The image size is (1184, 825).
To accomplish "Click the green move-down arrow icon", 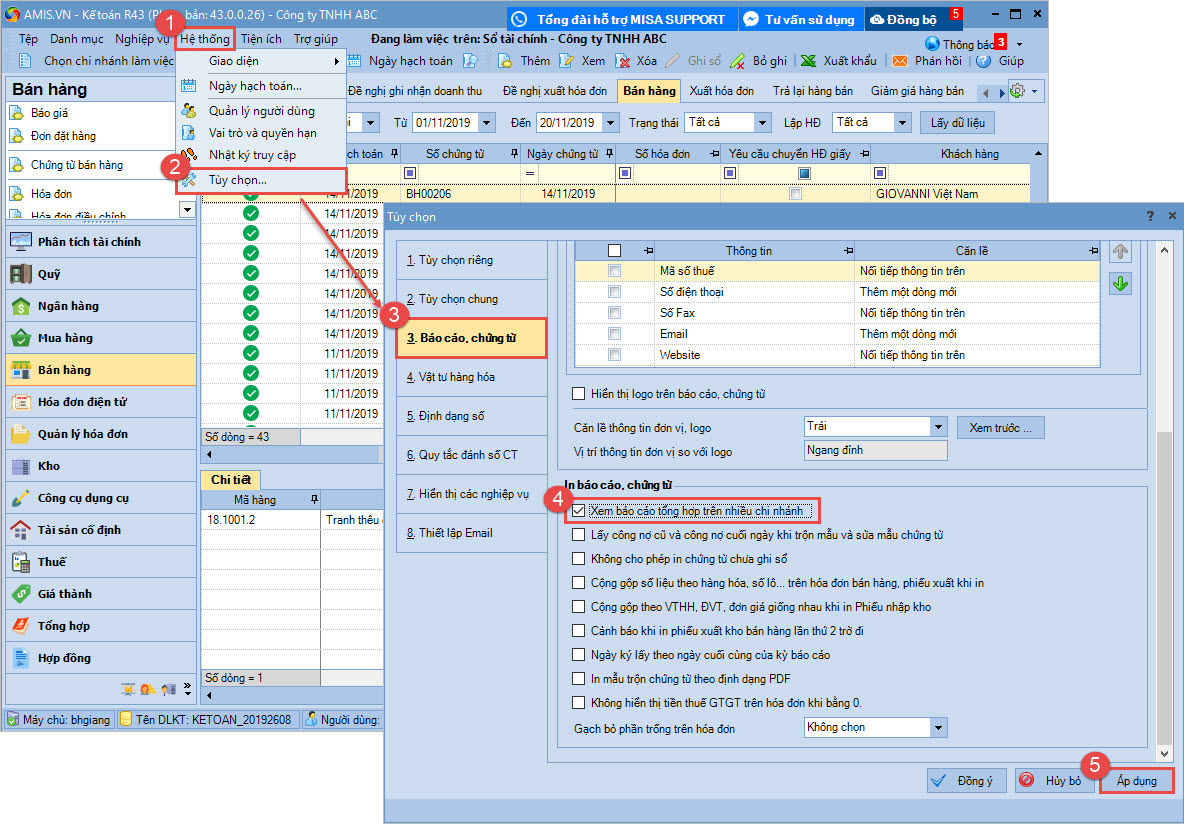I will [x=1120, y=284].
